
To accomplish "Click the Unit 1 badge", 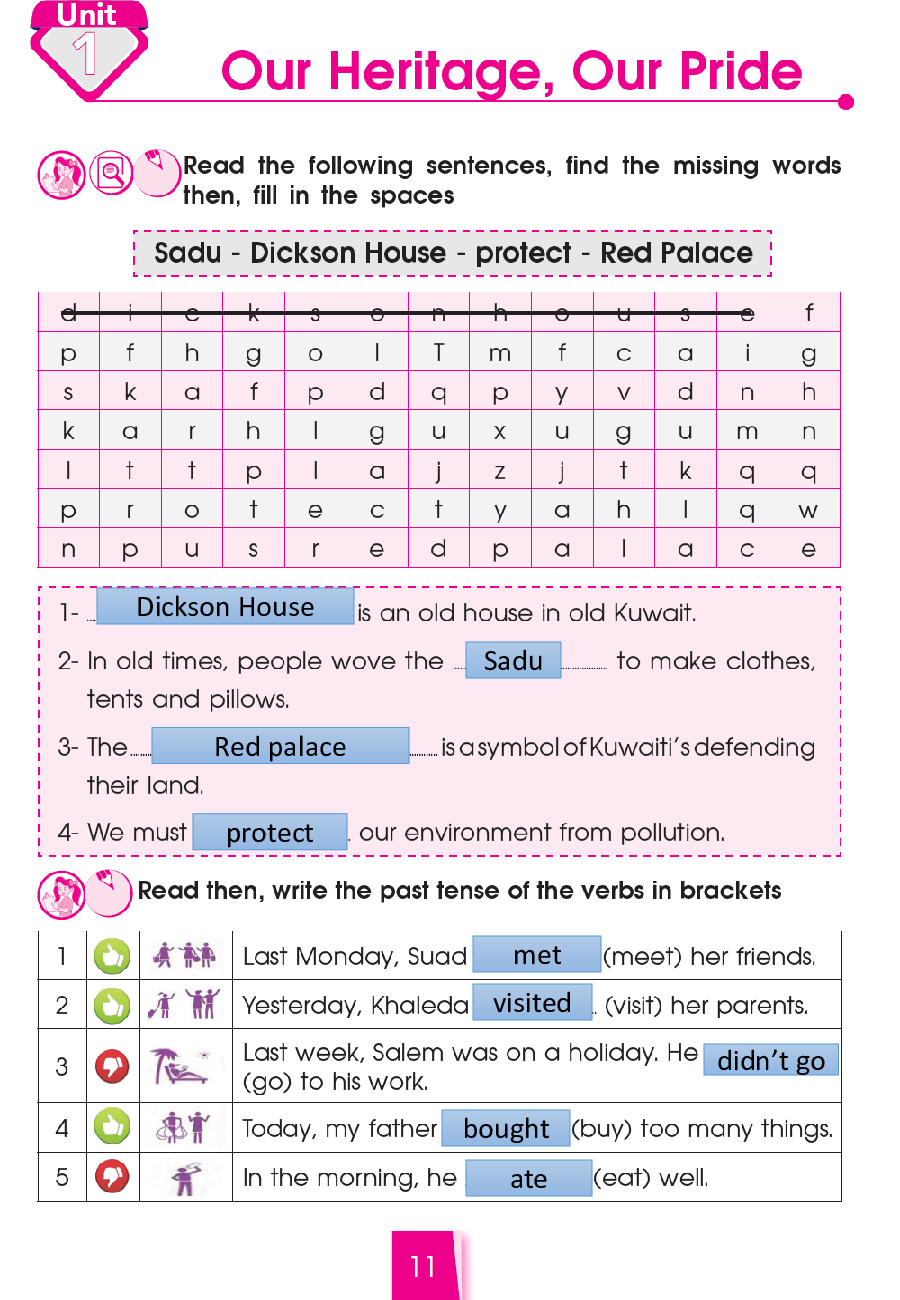I will point(89,48).
